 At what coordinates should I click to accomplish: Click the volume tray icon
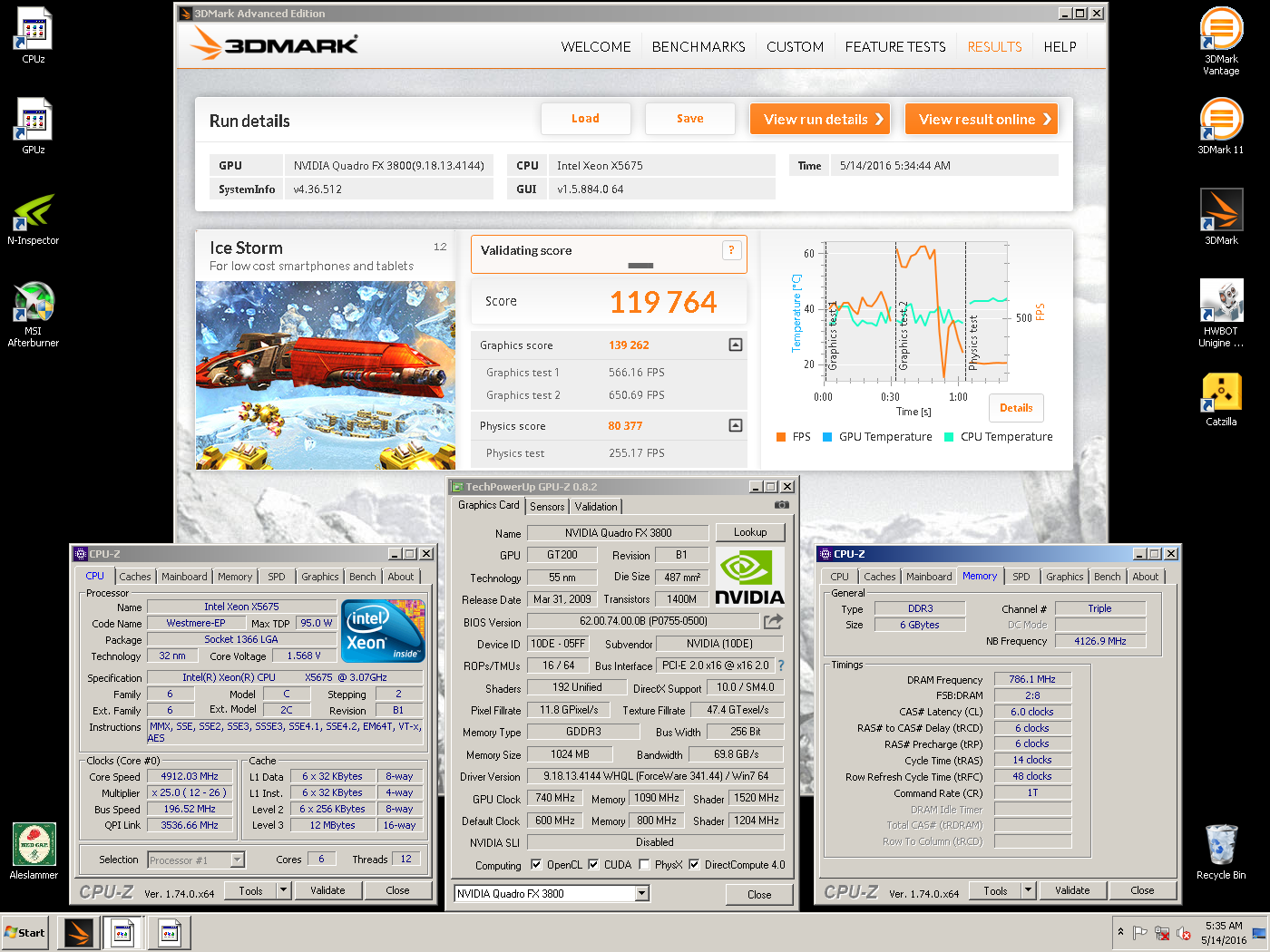(x=1184, y=933)
